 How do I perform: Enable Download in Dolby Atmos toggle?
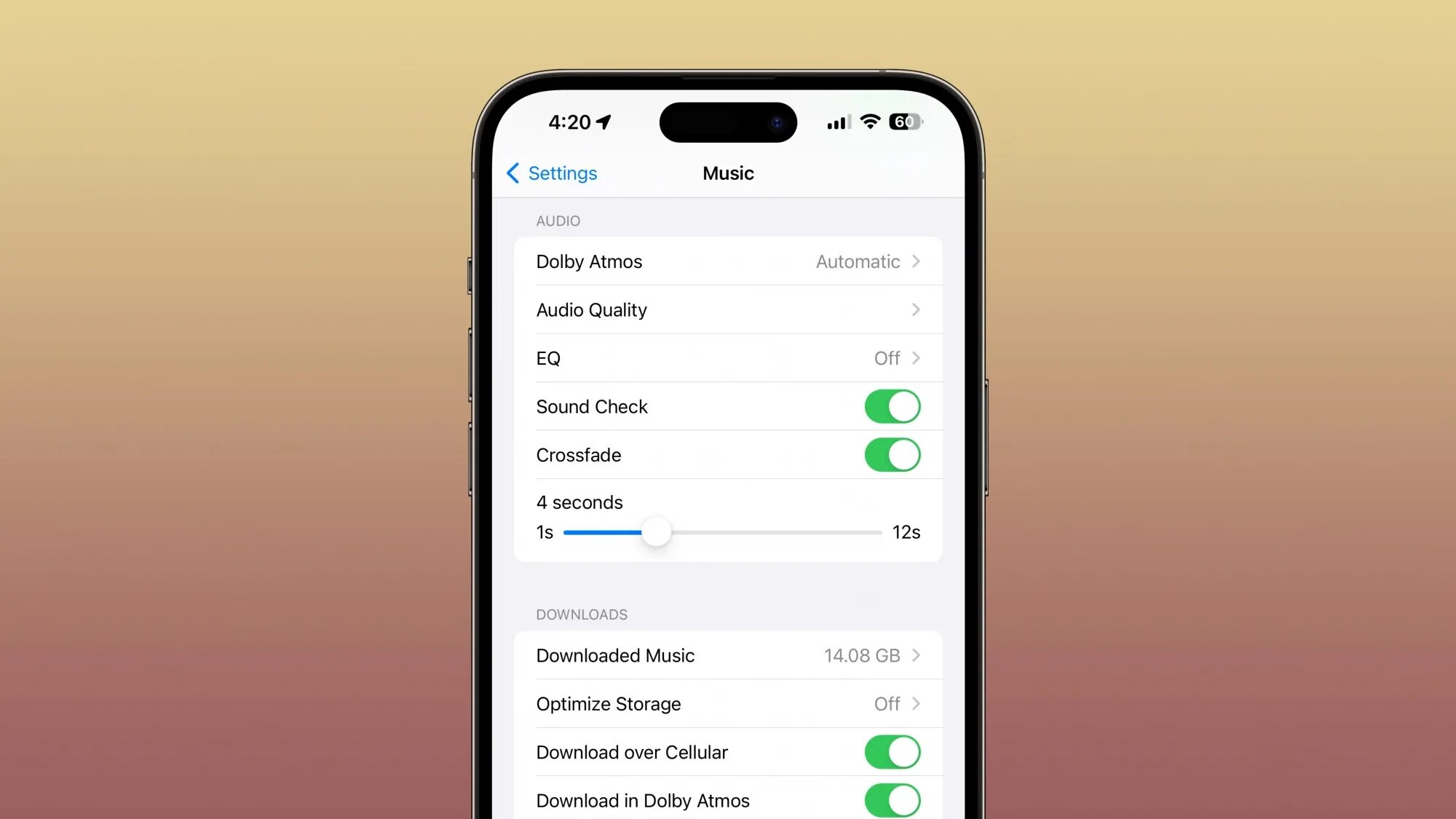click(892, 800)
